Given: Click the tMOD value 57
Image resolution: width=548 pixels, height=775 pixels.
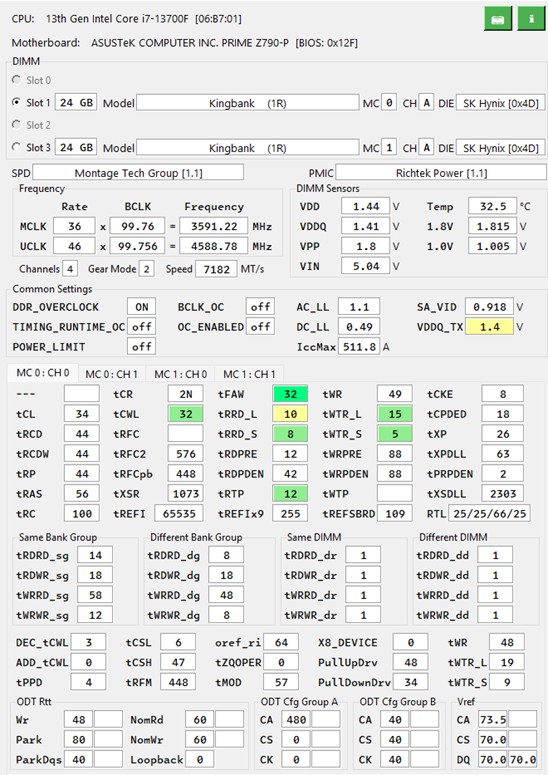Looking at the screenshot, I should point(282,682).
